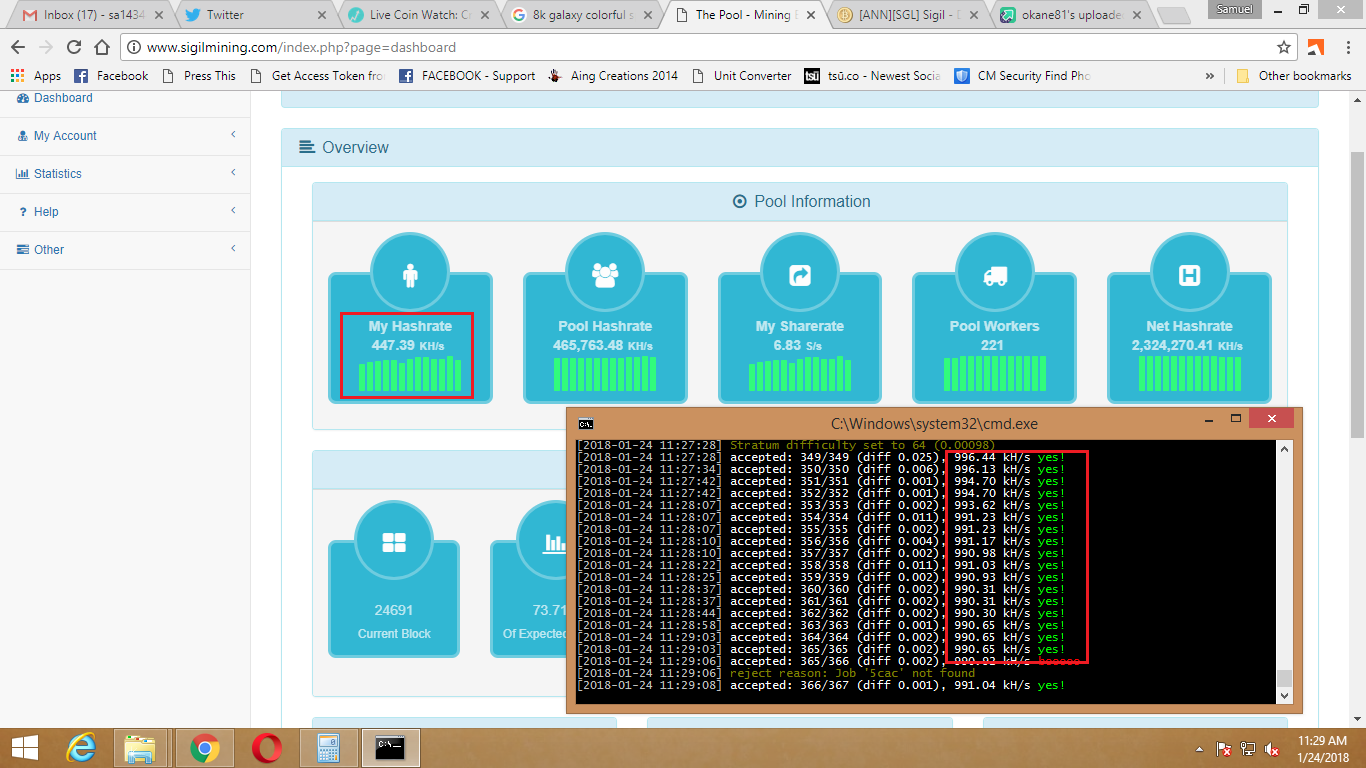The image size is (1366, 768).
Task: Reload the current page
Action: click(74, 47)
